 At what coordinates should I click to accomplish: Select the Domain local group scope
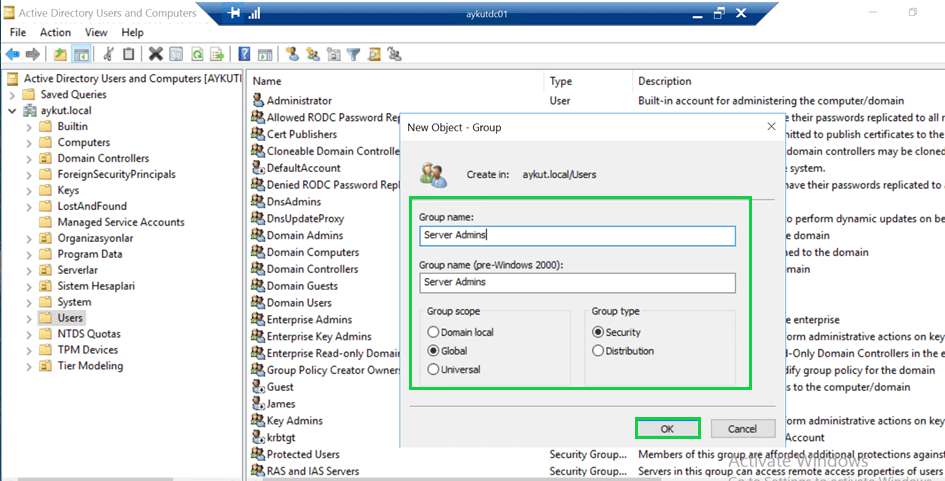pyautogui.click(x=433, y=332)
